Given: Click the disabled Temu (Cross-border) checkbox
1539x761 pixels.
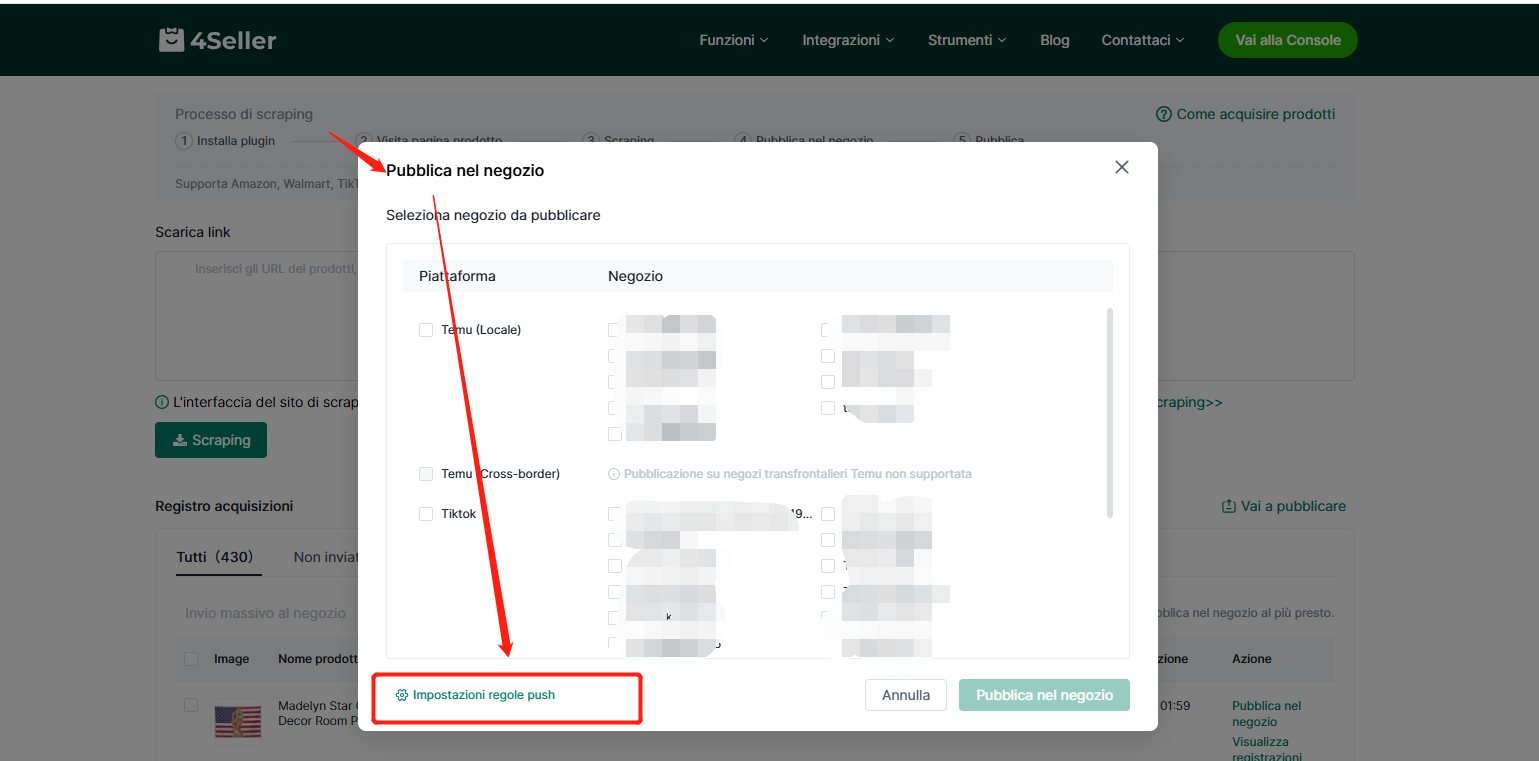Looking at the screenshot, I should pyautogui.click(x=426, y=474).
